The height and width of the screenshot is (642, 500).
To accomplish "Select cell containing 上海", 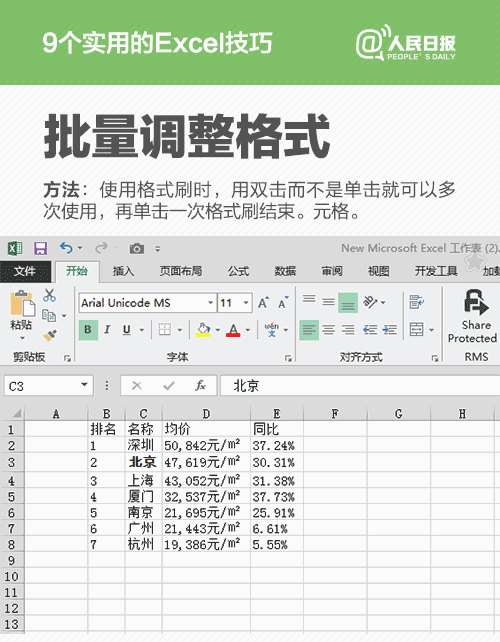I will 143,480.
